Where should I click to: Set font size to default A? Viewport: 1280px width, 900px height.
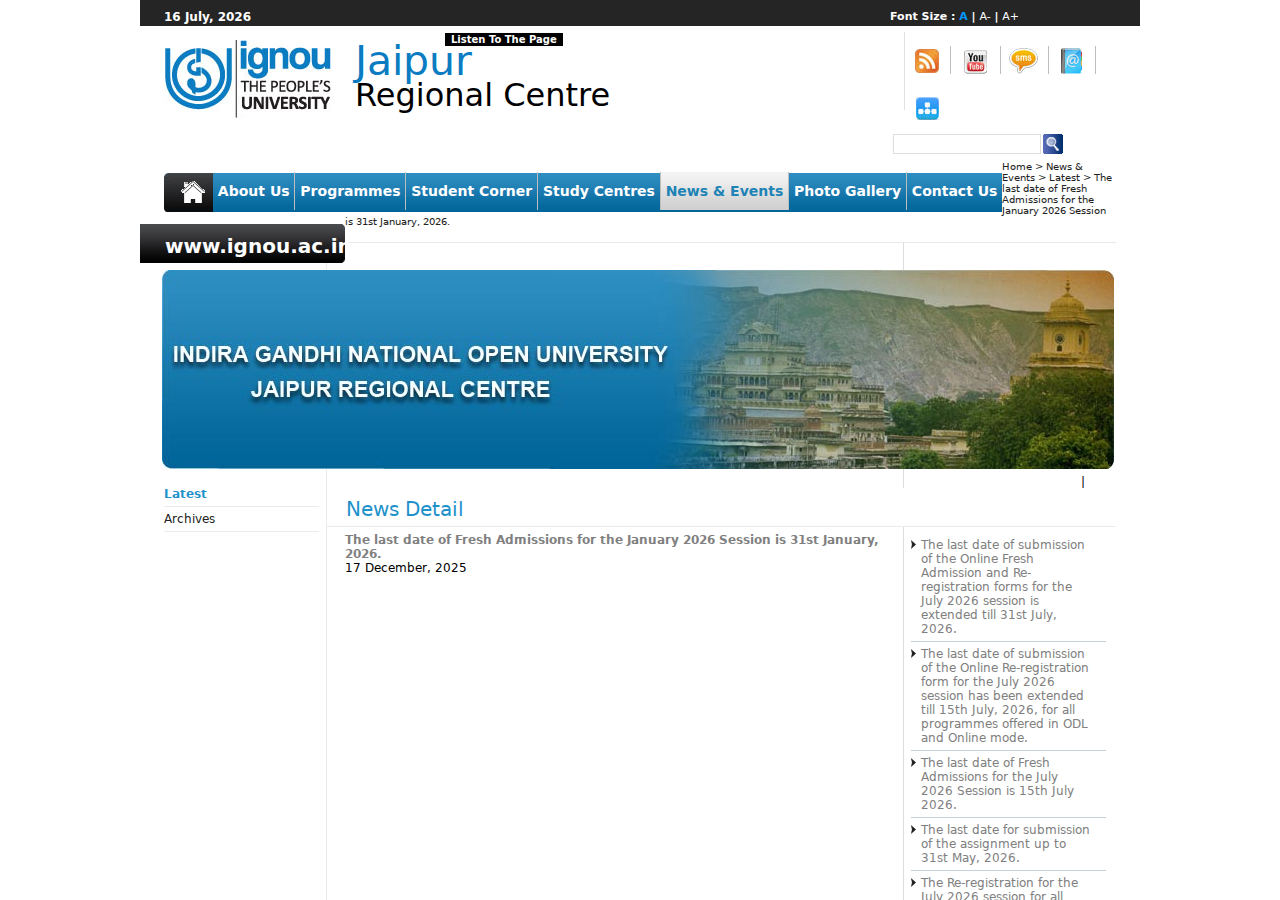coord(963,16)
